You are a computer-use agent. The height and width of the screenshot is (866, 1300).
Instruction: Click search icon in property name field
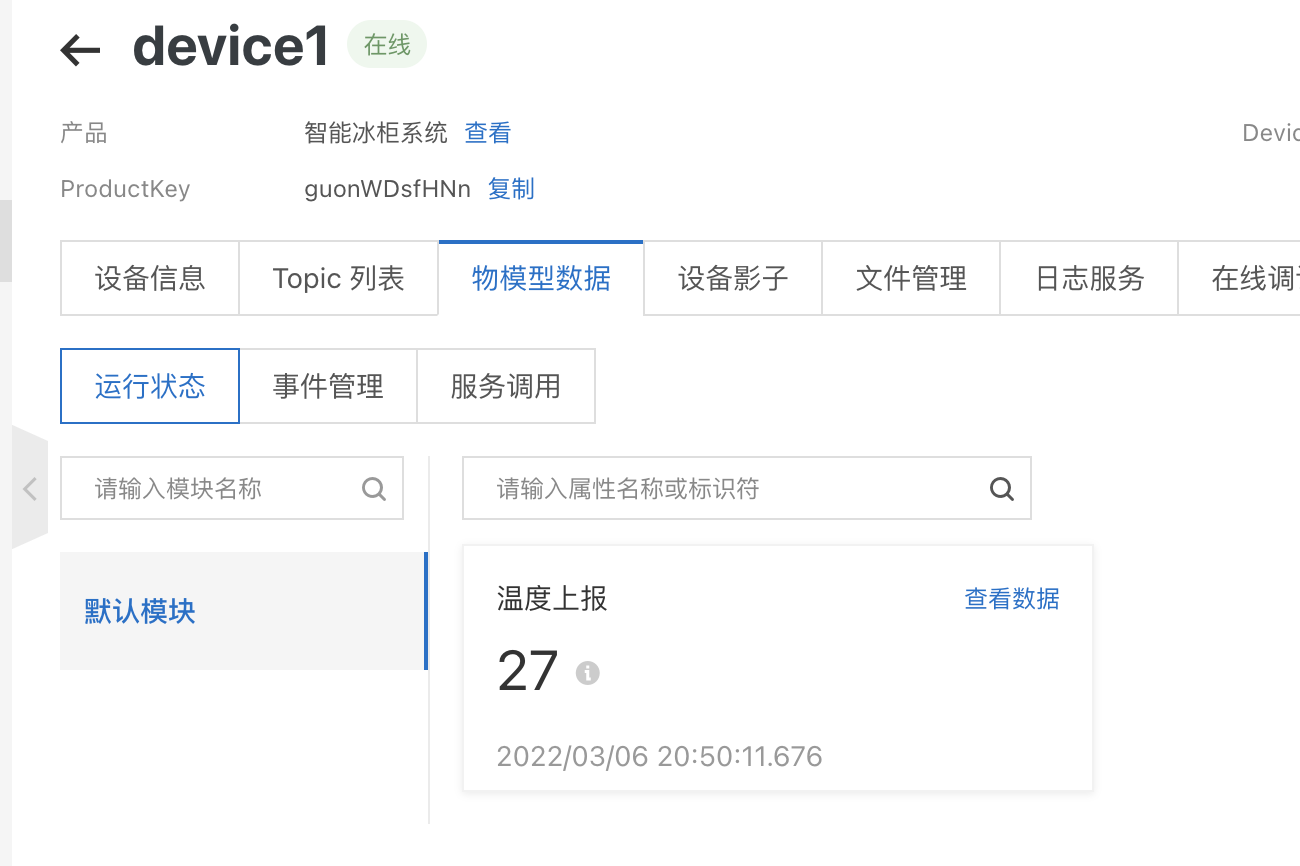tap(1001, 489)
